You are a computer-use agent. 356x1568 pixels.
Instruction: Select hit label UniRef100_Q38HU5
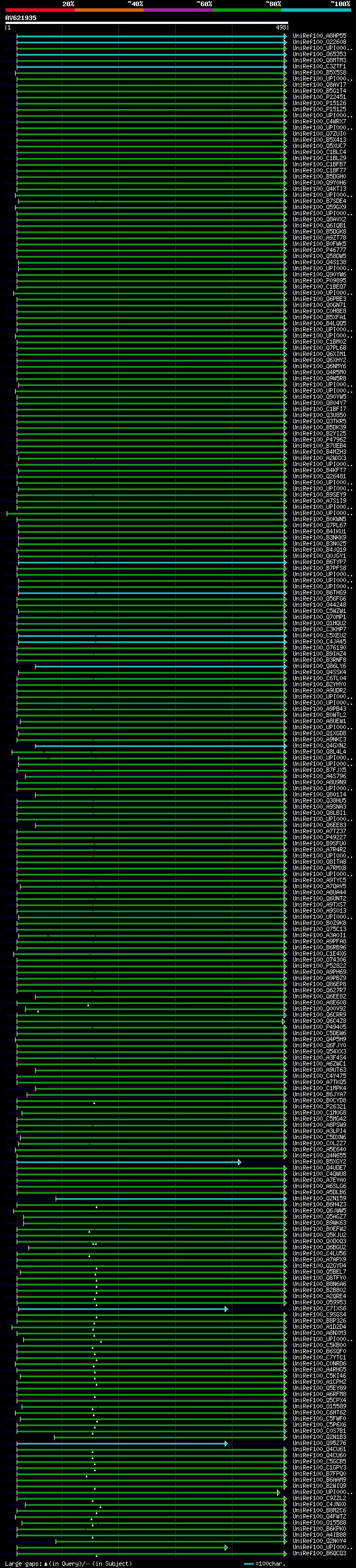319,801
